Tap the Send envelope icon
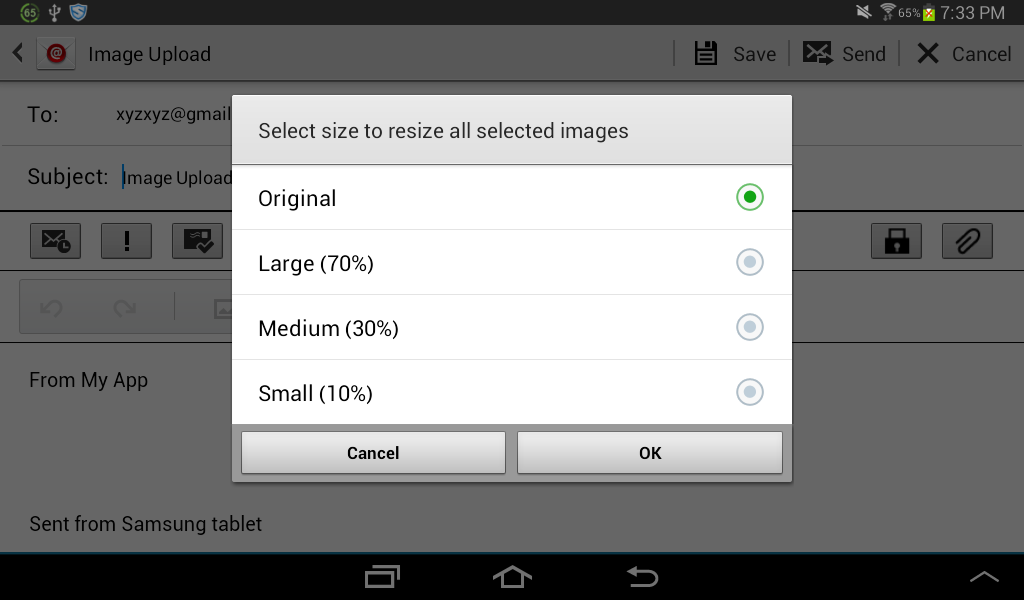The width and height of the screenshot is (1024, 600). pyautogui.click(x=818, y=54)
